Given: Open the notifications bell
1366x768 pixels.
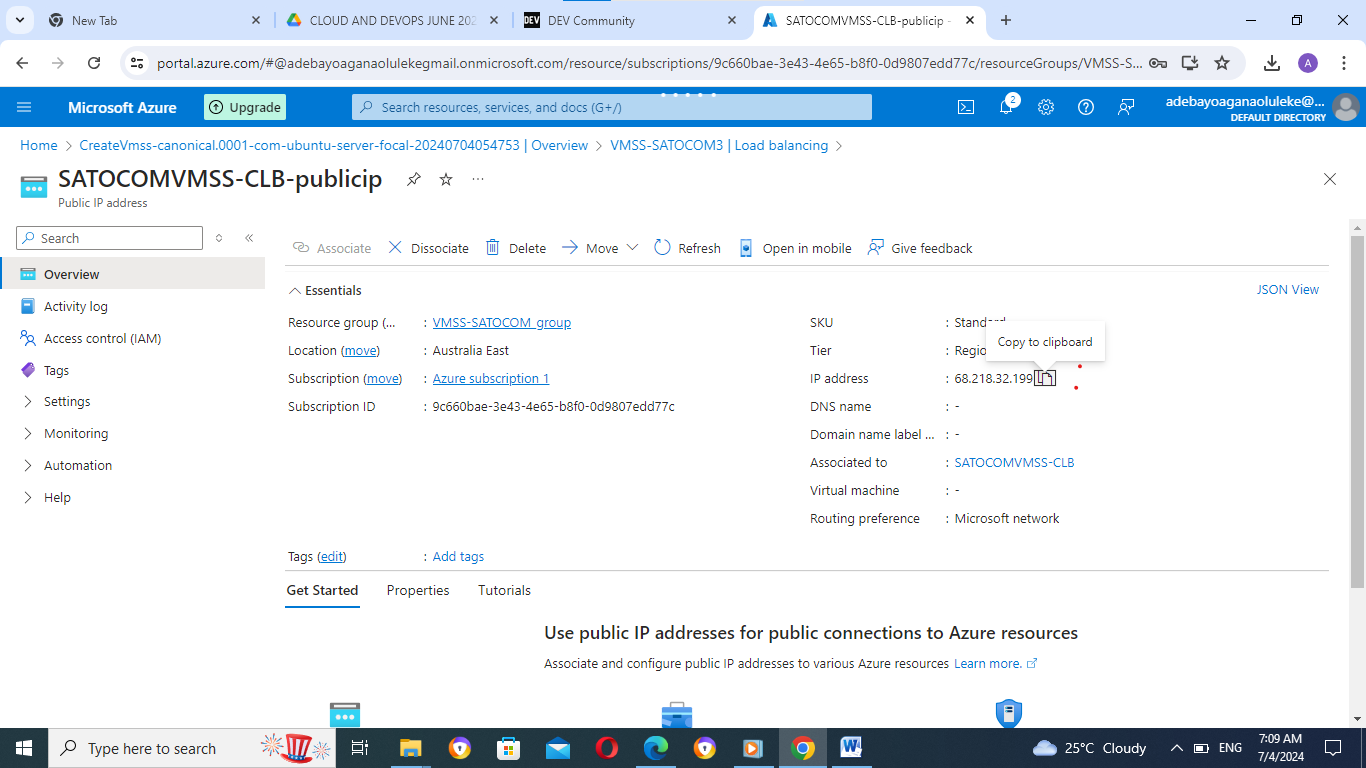Looking at the screenshot, I should 1007,107.
